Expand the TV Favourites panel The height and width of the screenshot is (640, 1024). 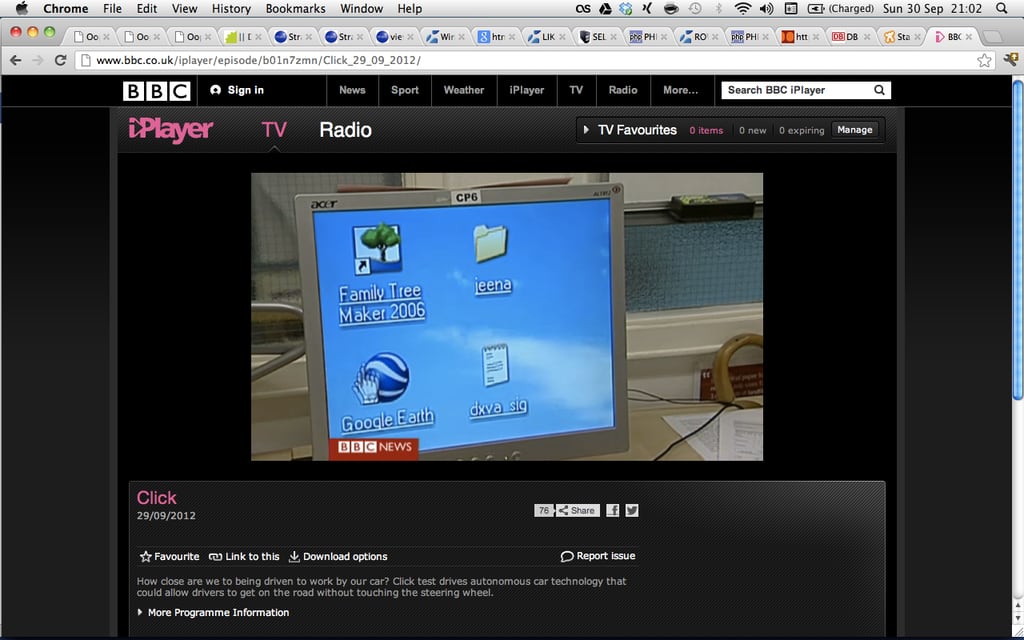[x=630, y=130]
